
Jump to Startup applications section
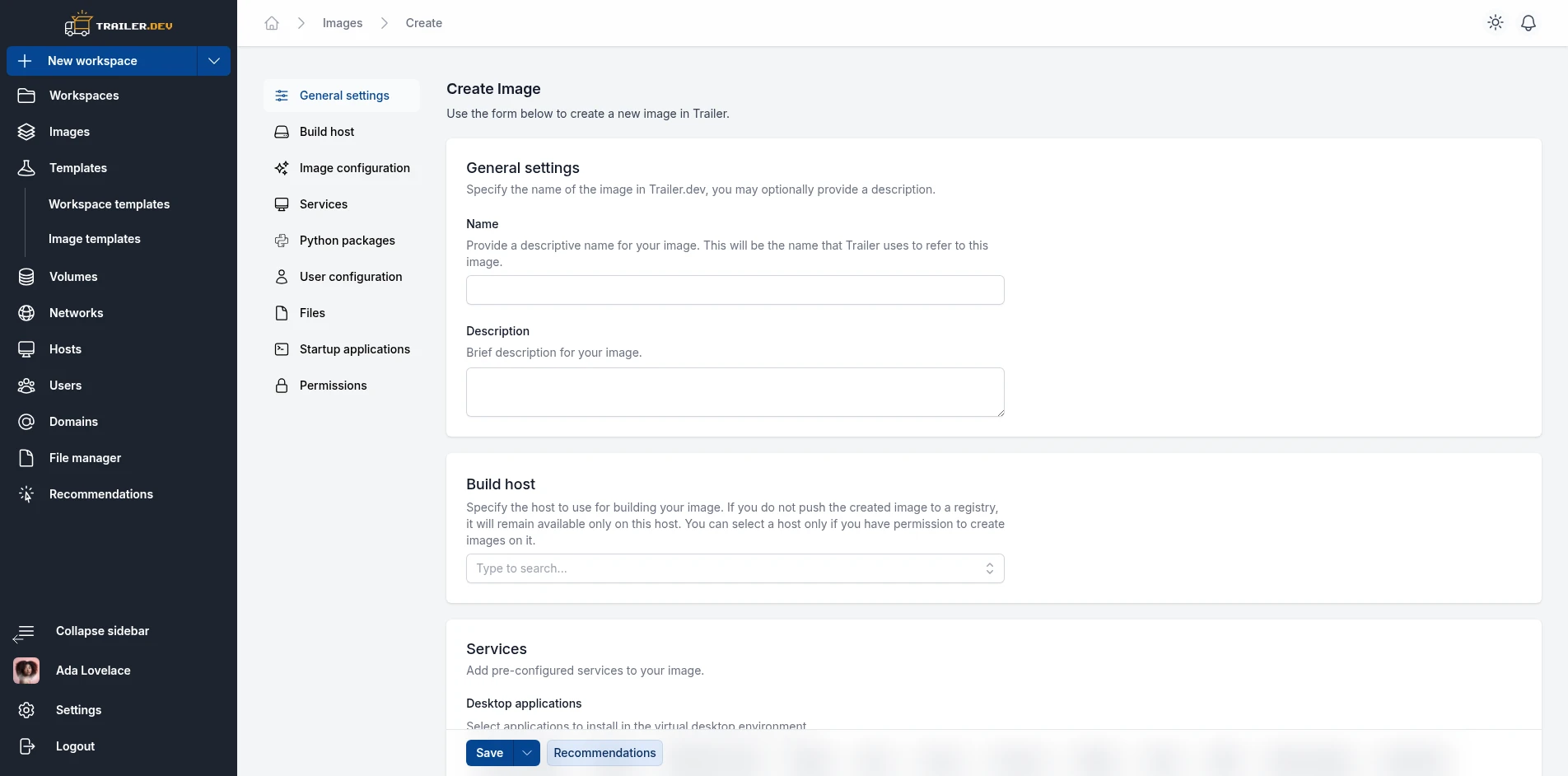click(x=342, y=349)
